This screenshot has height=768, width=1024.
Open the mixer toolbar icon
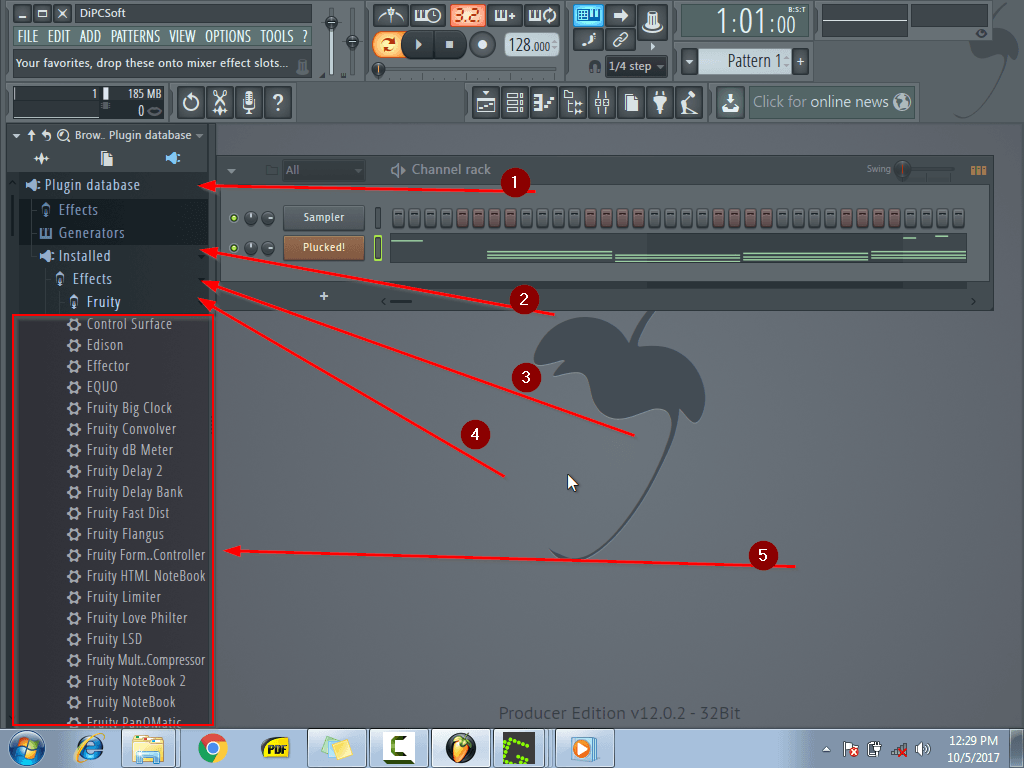coord(601,103)
